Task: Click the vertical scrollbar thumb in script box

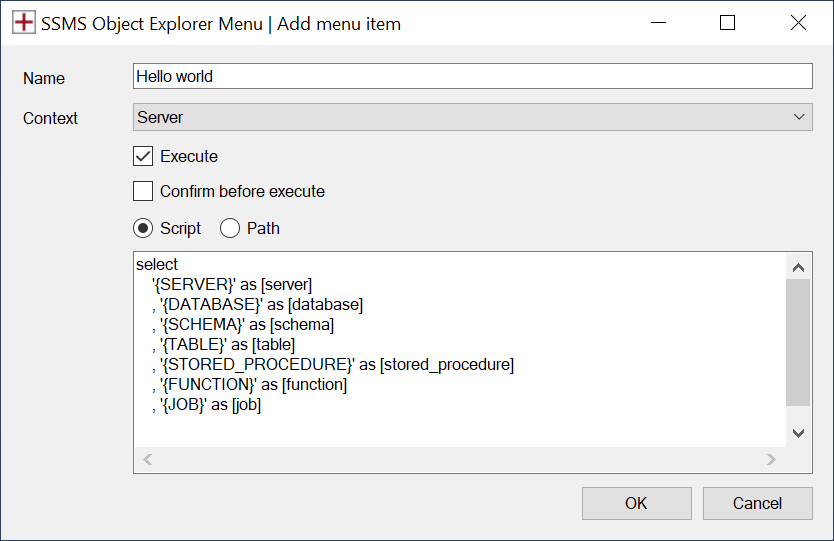Action: tap(798, 343)
